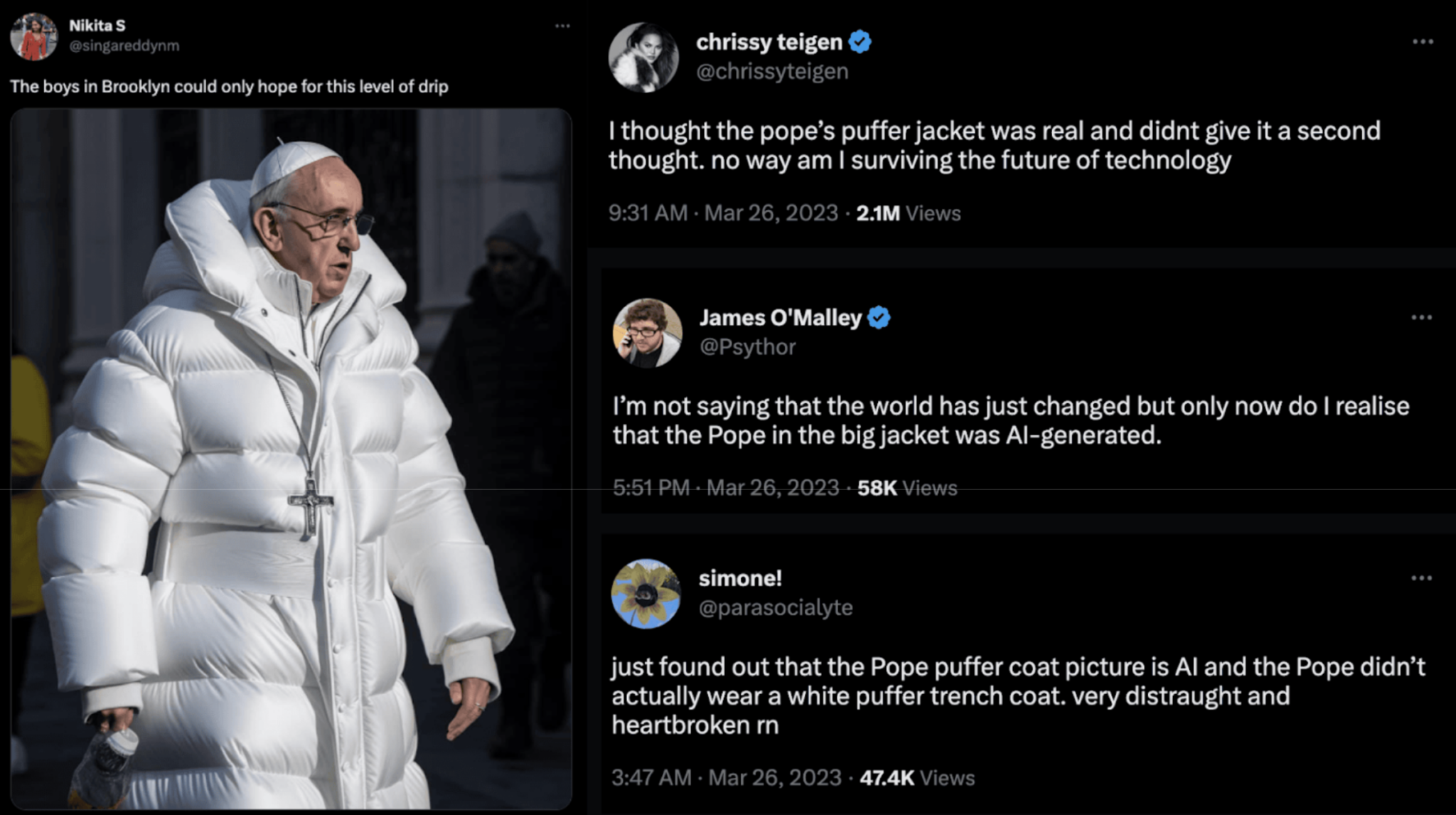Click the 3:47 AM Mar 26, 2023 timestamp
Image resolution: width=1456 pixels, height=815 pixels.
pos(727,777)
